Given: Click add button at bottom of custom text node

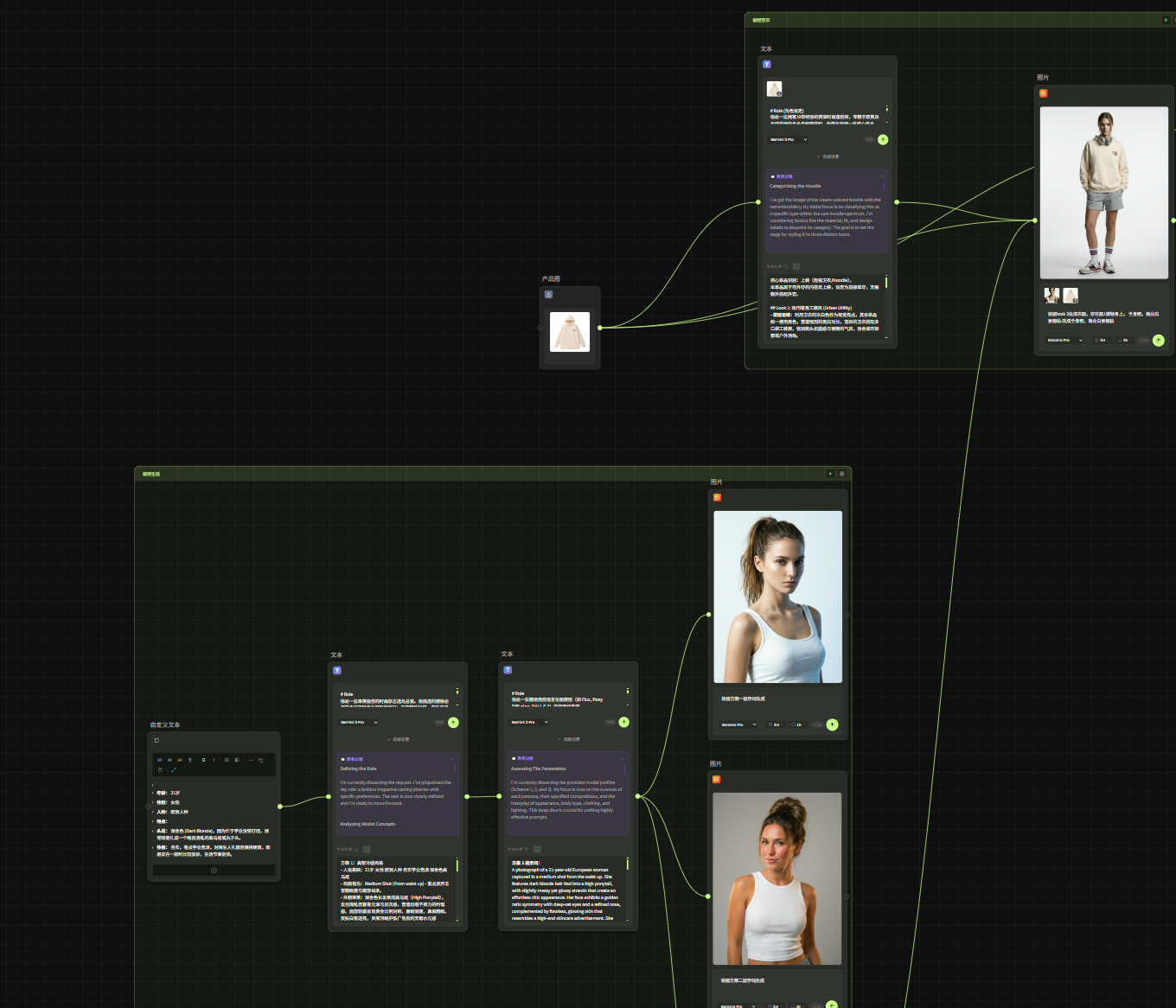Looking at the screenshot, I should [214, 871].
